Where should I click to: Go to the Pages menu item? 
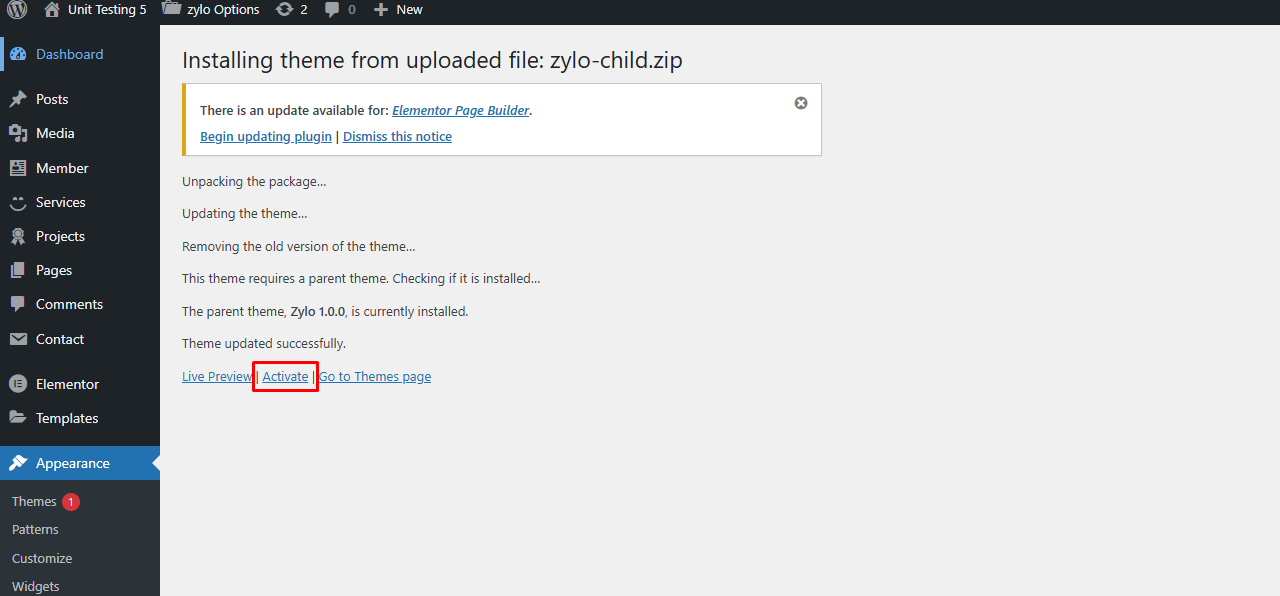pyautogui.click(x=54, y=270)
